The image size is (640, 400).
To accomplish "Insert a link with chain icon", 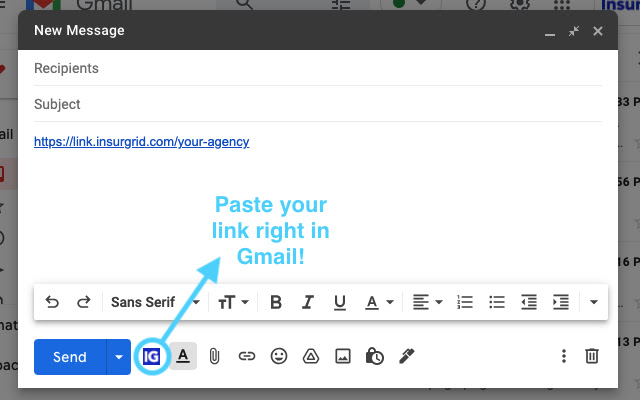I will point(247,356).
